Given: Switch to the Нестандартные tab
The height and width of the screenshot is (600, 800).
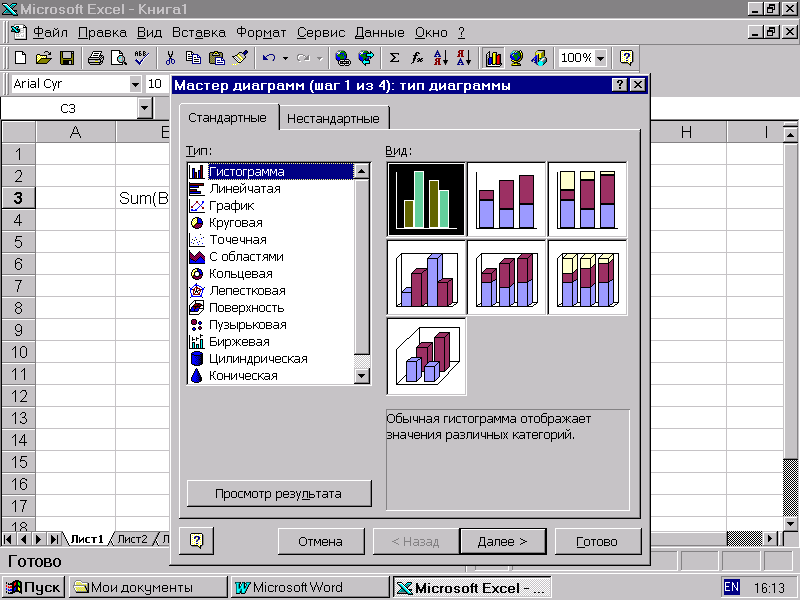Looking at the screenshot, I should coord(333,118).
